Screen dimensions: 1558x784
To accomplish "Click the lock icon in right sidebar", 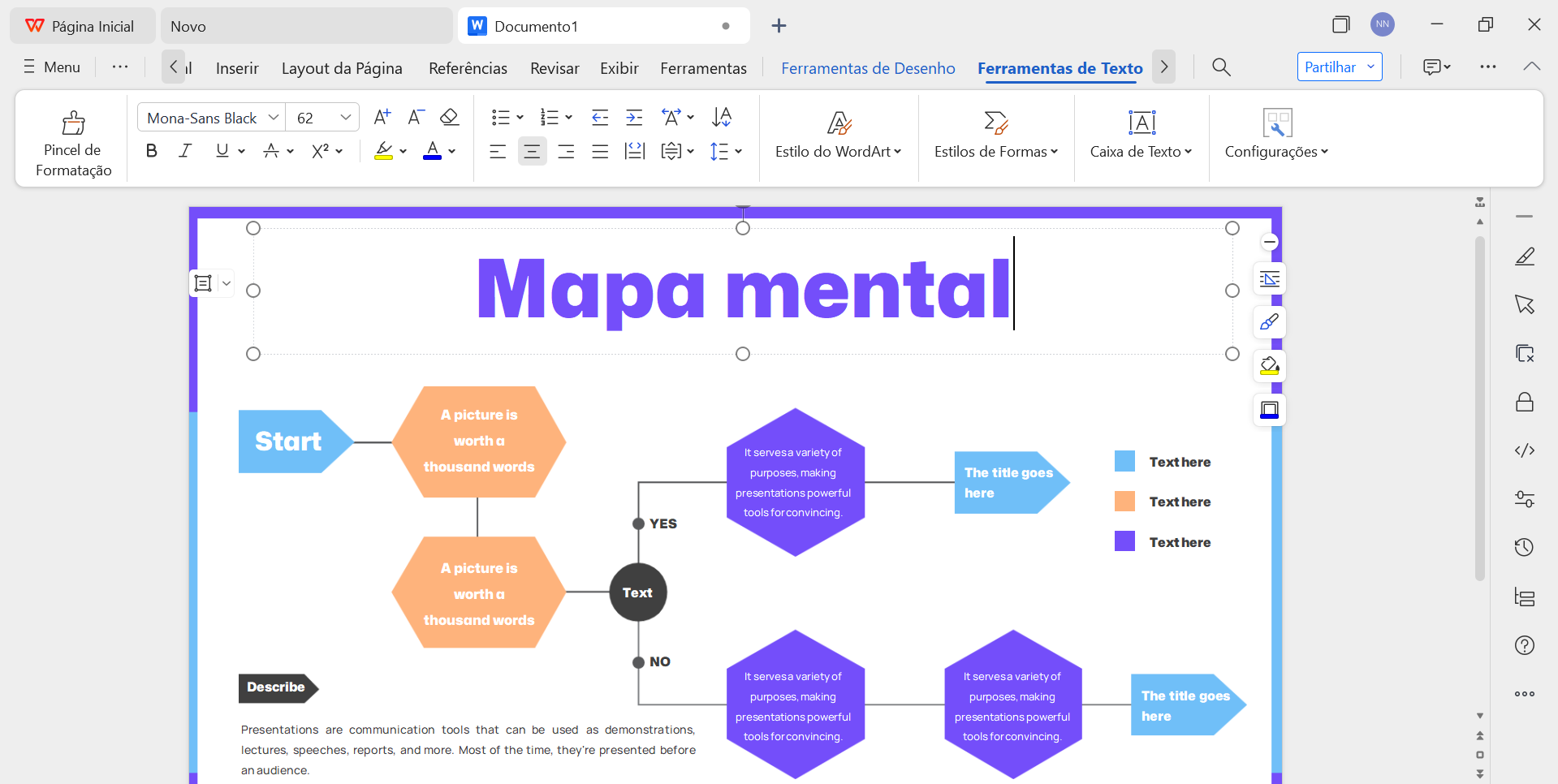I will [1524, 403].
